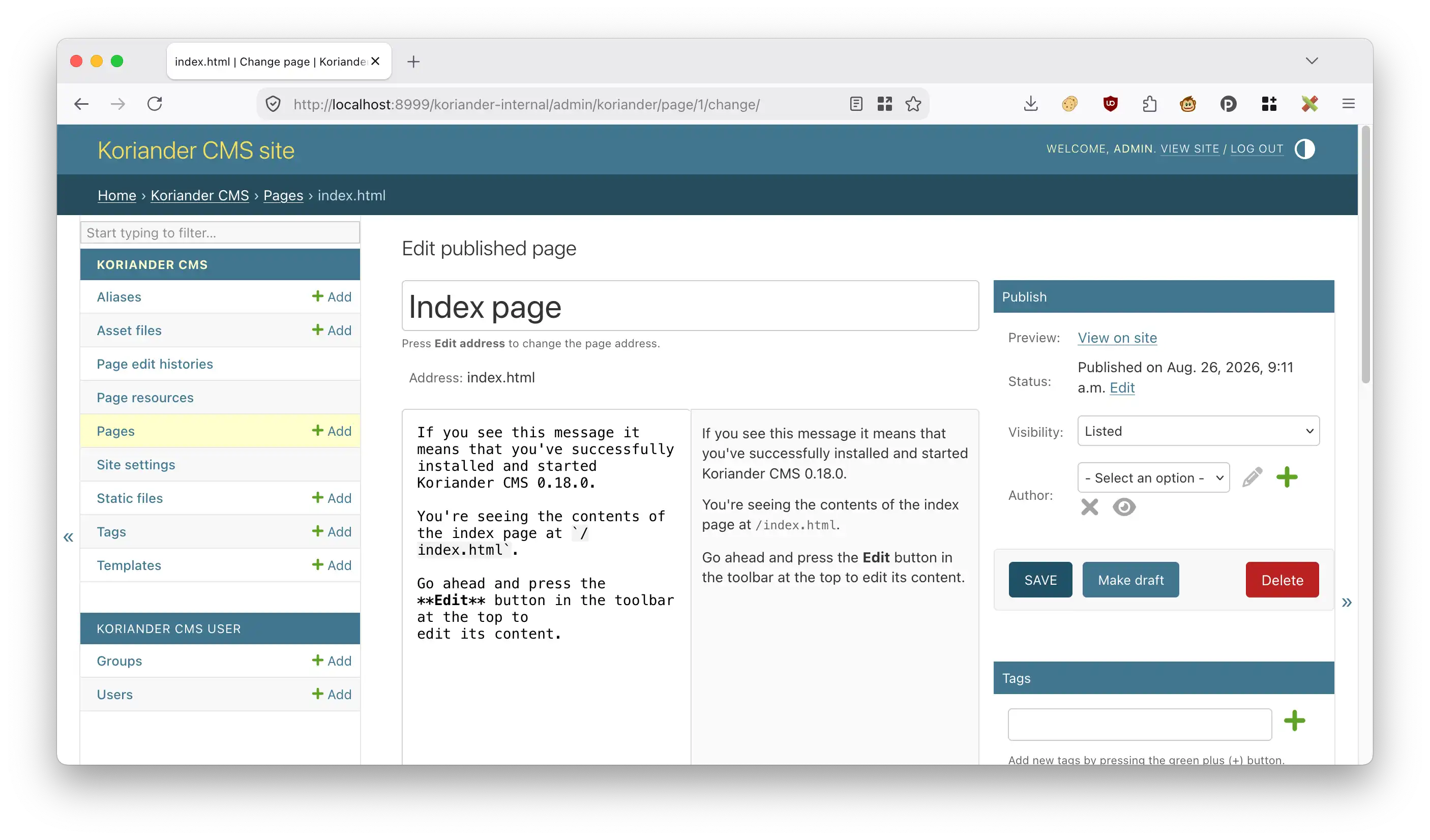Click the uBlock Origin shield icon

click(x=1111, y=104)
